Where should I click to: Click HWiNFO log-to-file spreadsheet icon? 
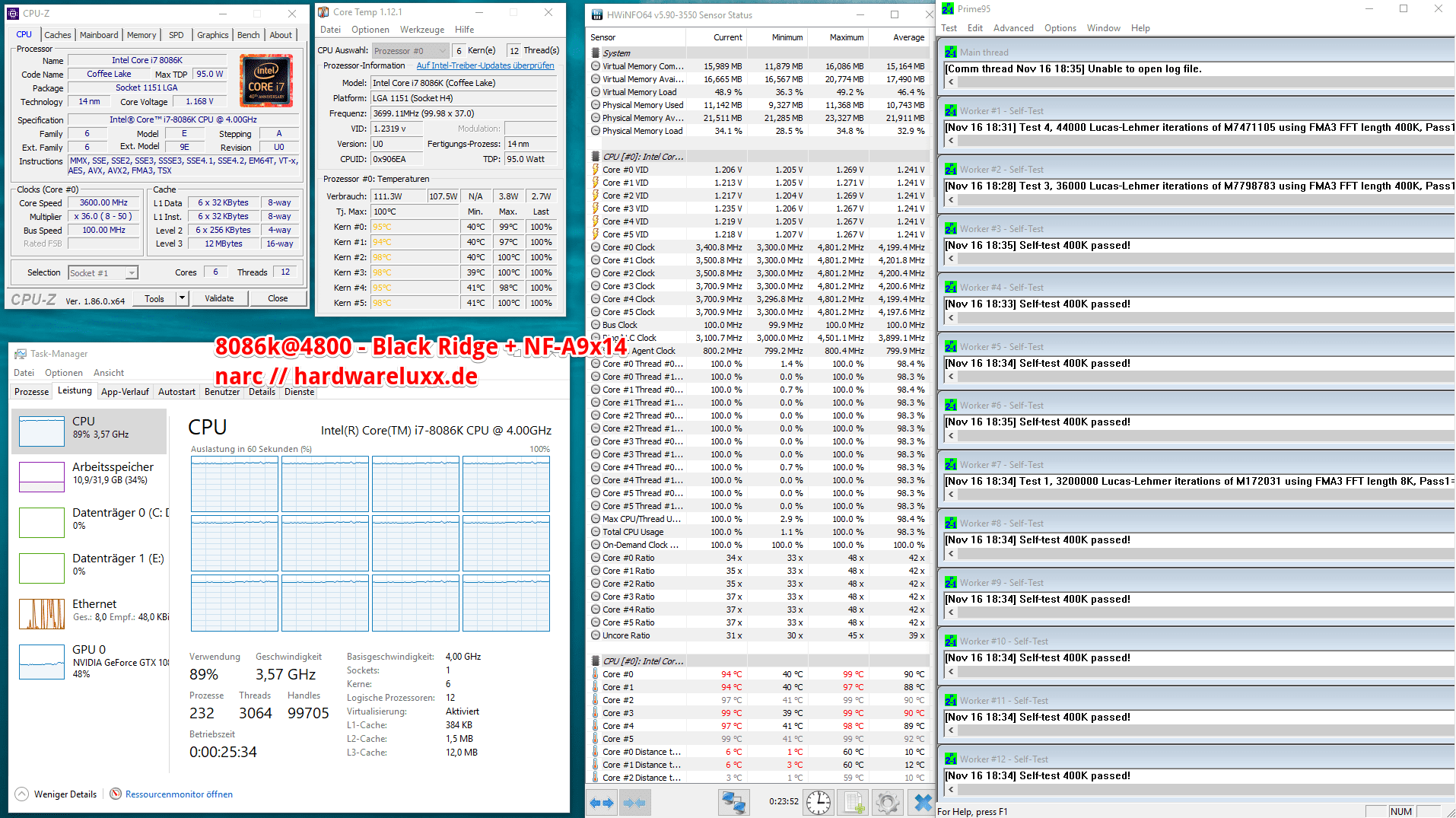(x=854, y=803)
